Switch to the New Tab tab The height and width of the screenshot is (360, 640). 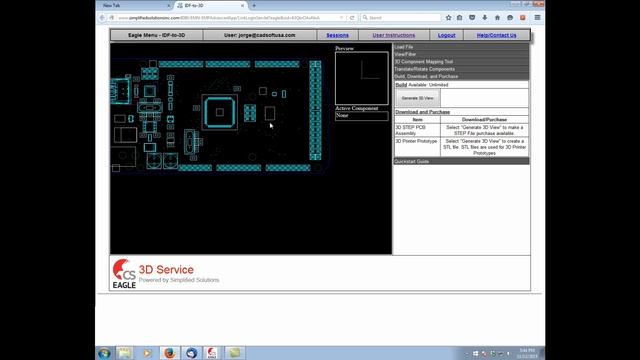(x=135, y=6)
